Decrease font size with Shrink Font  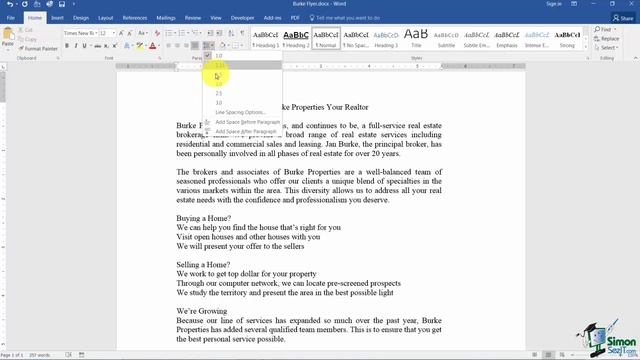(130, 33)
